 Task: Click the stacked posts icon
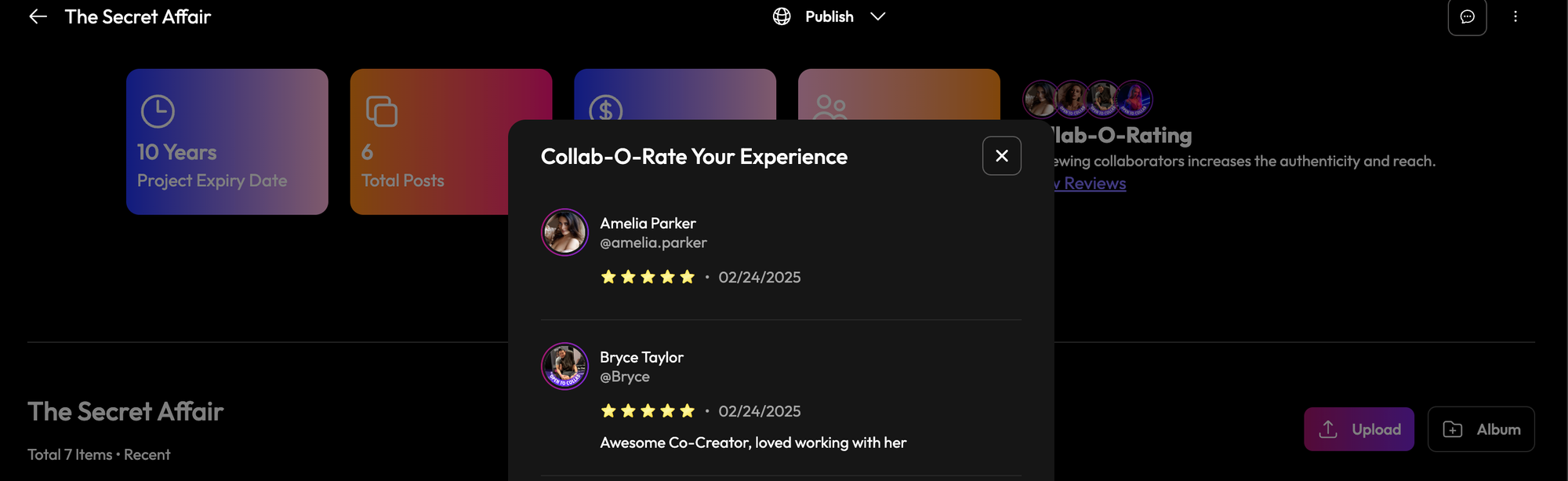pyautogui.click(x=382, y=111)
